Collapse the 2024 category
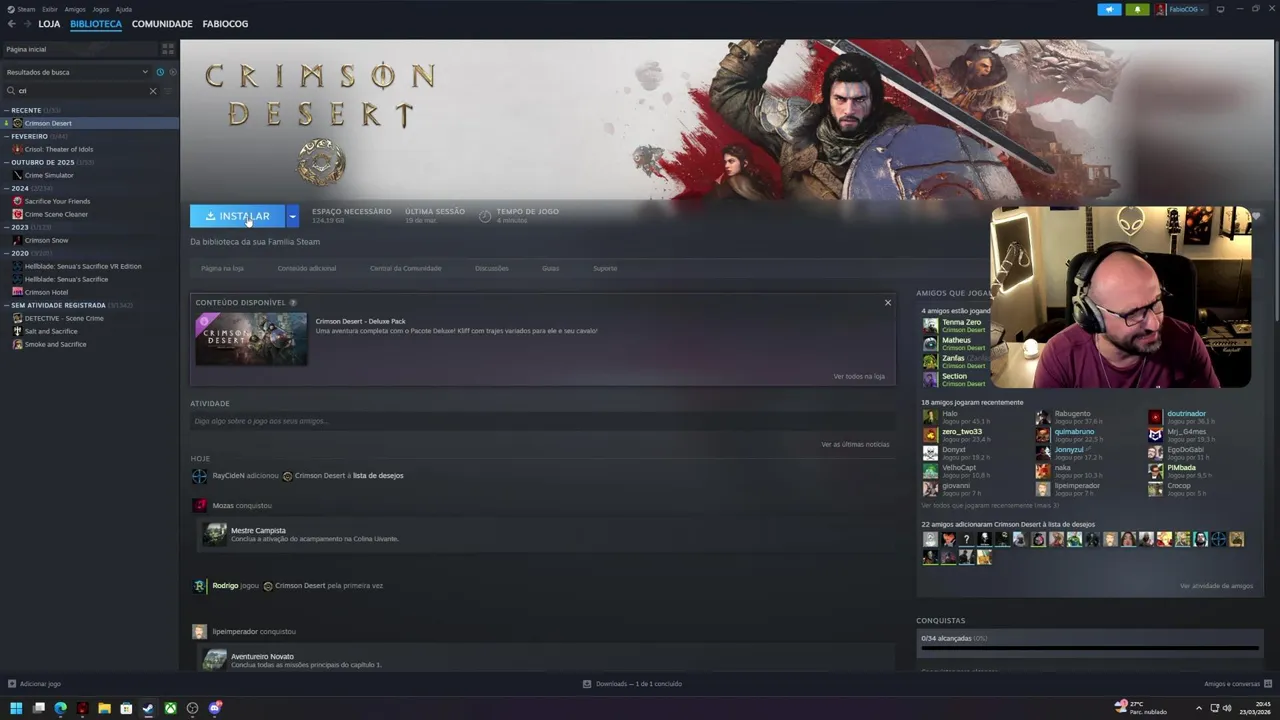Image resolution: width=1280 pixels, height=720 pixels. [x=6, y=188]
